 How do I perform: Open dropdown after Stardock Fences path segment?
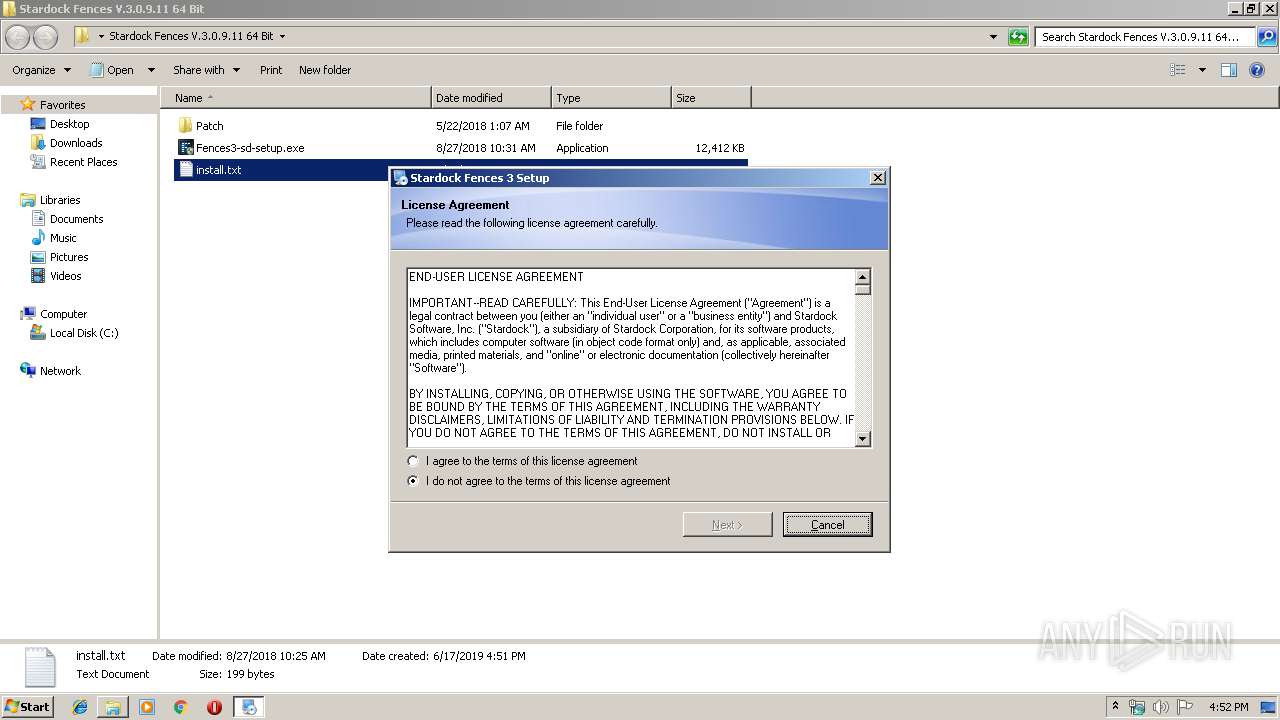(x=282, y=36)
